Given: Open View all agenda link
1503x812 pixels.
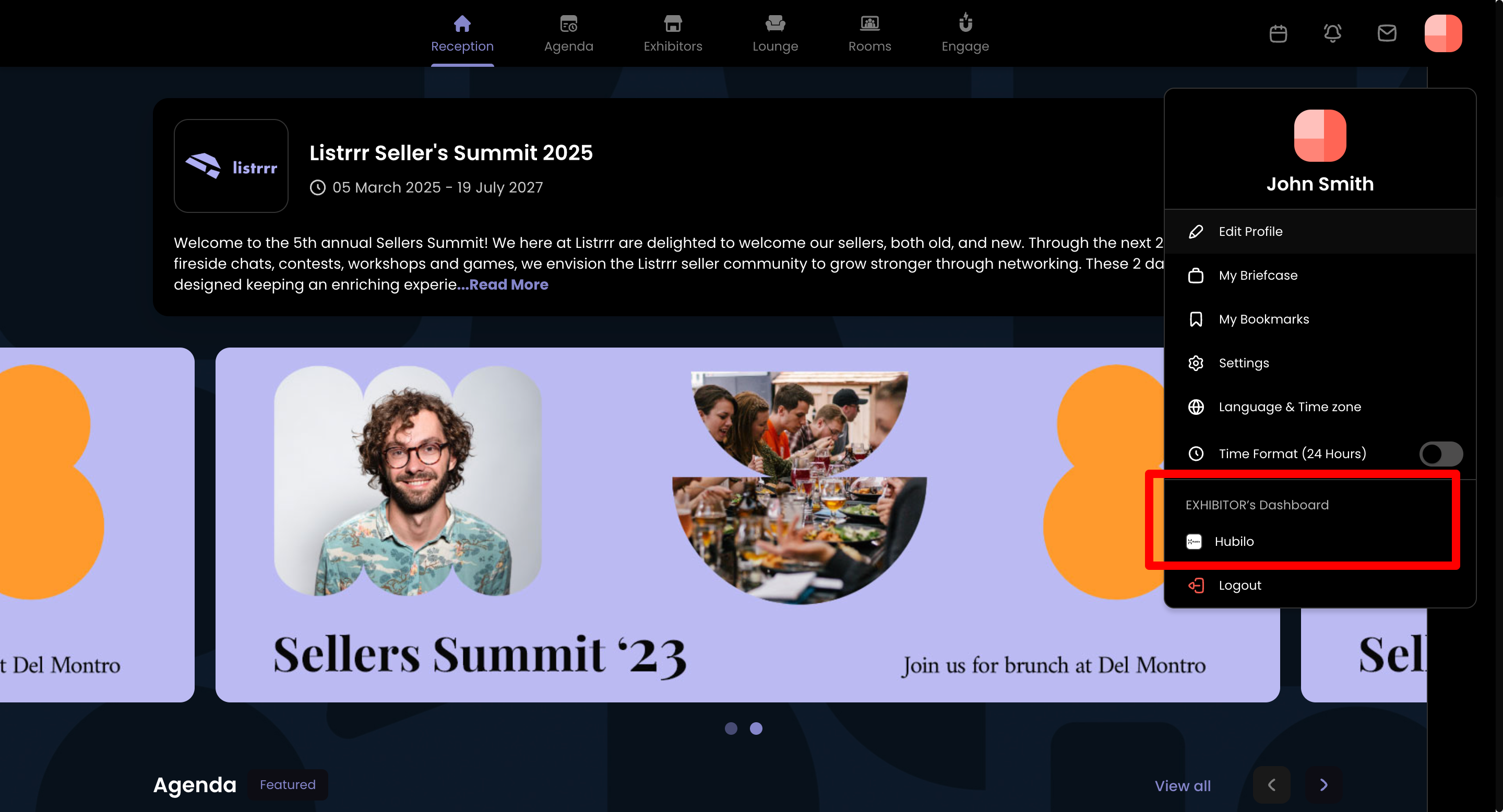Looking at the screenshot, I should pos(1183,786).
